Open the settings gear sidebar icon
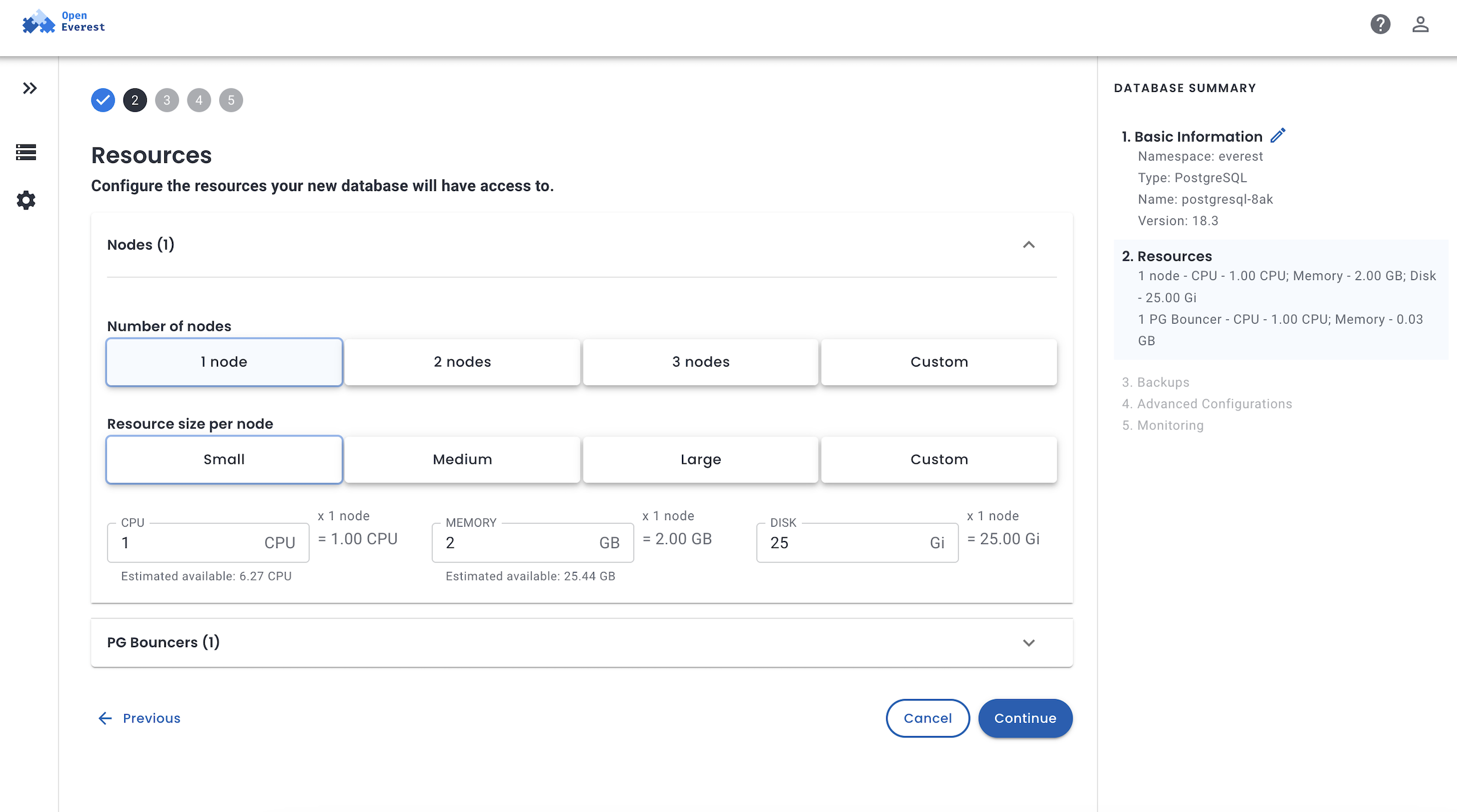This screenshot has width=1457, height=812. click(x=26, y=200)
